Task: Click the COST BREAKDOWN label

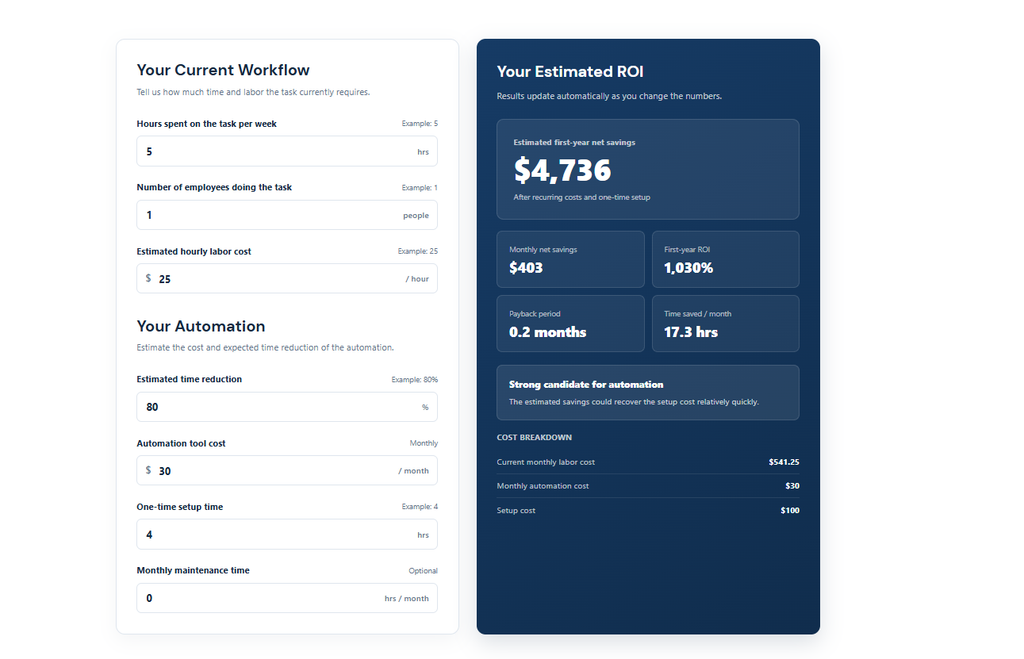Action: point(534,437)
